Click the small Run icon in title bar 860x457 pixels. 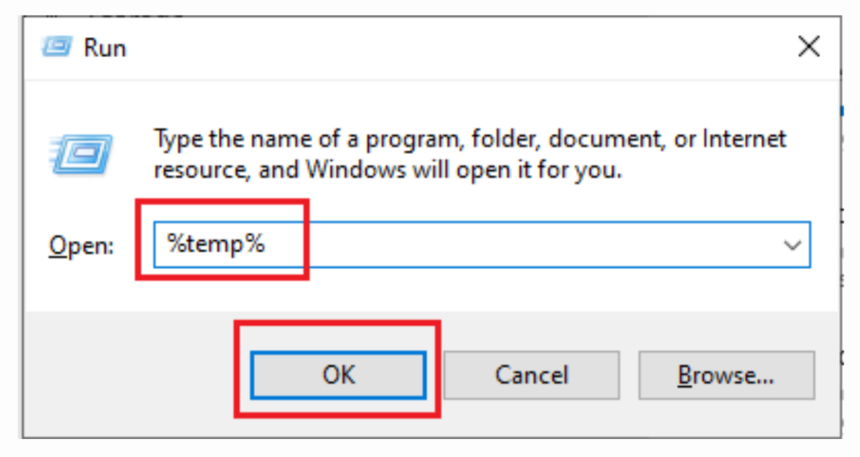pos(57,47)
